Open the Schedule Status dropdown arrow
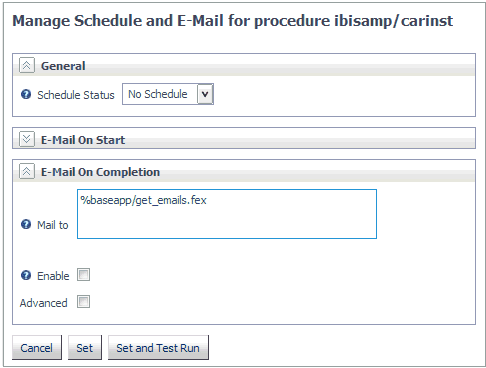This screenshot has width=486, height=368. tap(205, 94)
